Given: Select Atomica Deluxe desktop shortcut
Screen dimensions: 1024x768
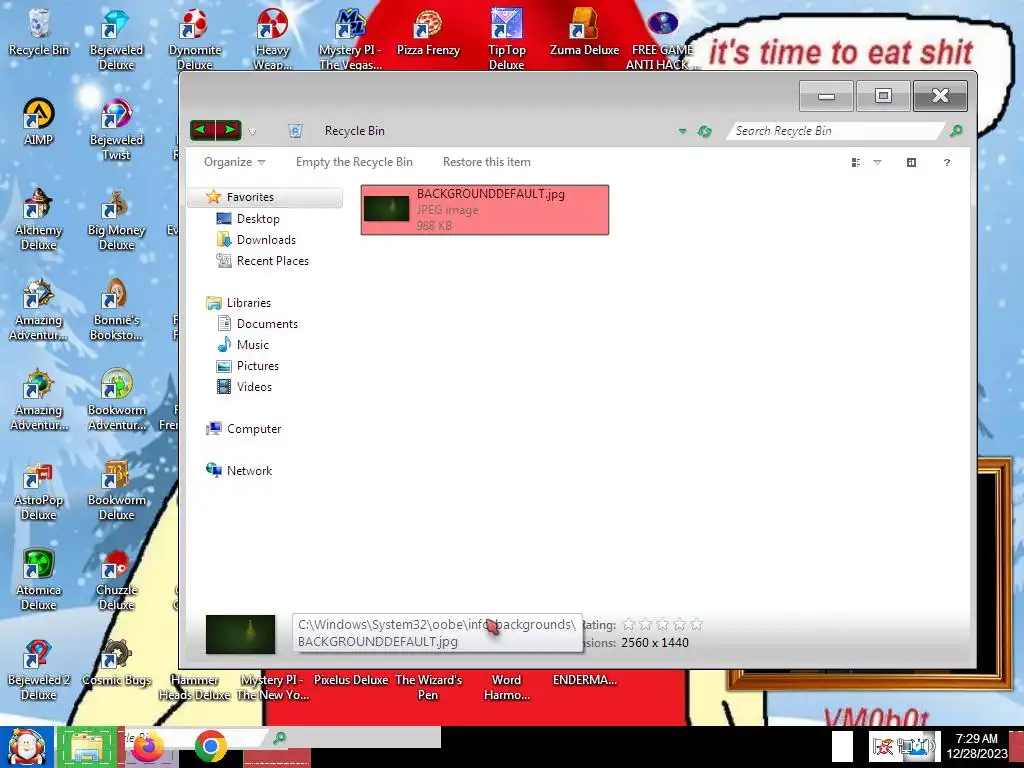Looking at the screenshot, I should tap(39, 580).
